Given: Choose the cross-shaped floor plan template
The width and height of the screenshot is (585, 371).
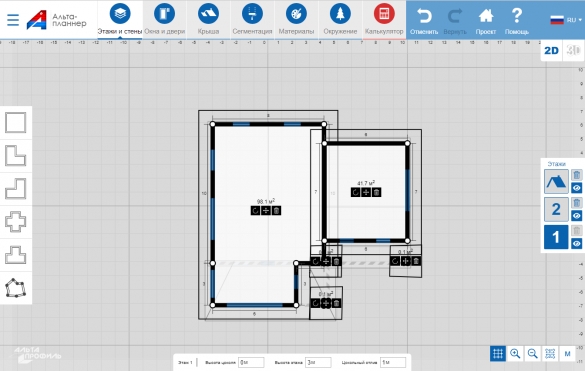Looking at the screenshot, I should [15, 222].
